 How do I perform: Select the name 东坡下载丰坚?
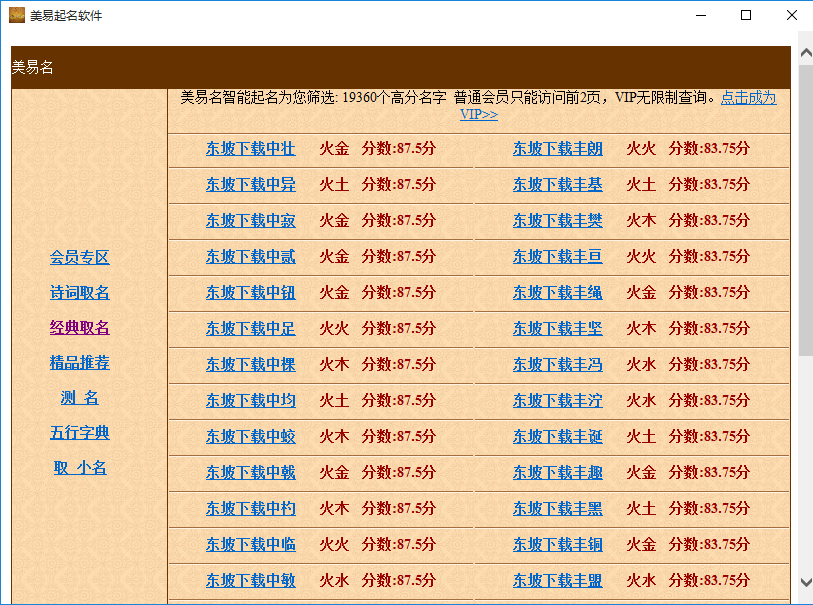click(x=557, y=328)
